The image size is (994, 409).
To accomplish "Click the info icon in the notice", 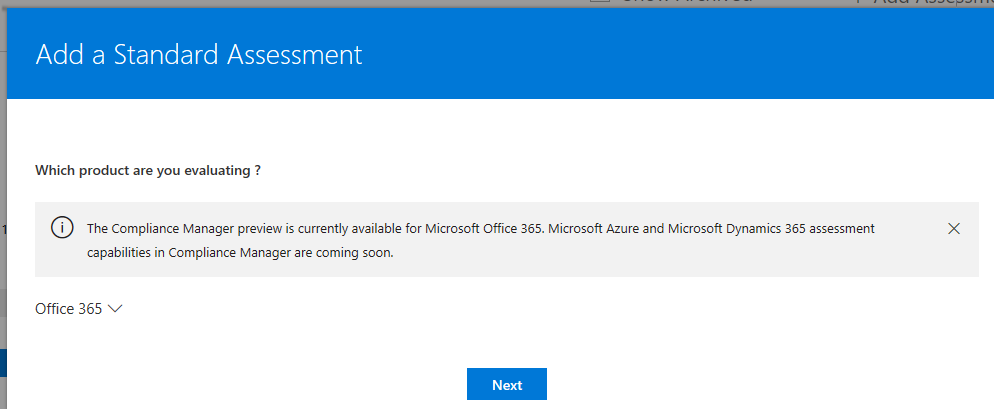I will coord(61,228).
